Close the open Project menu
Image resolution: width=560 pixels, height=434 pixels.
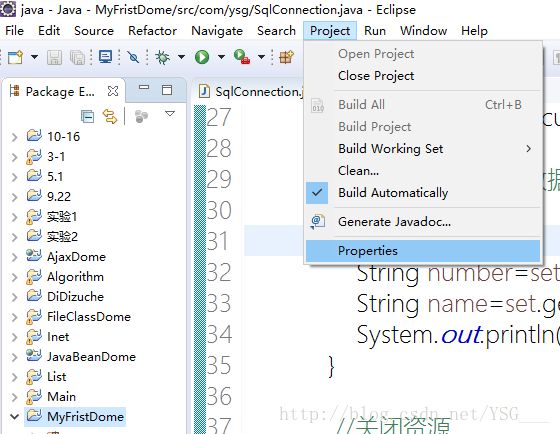pos(330,31)
